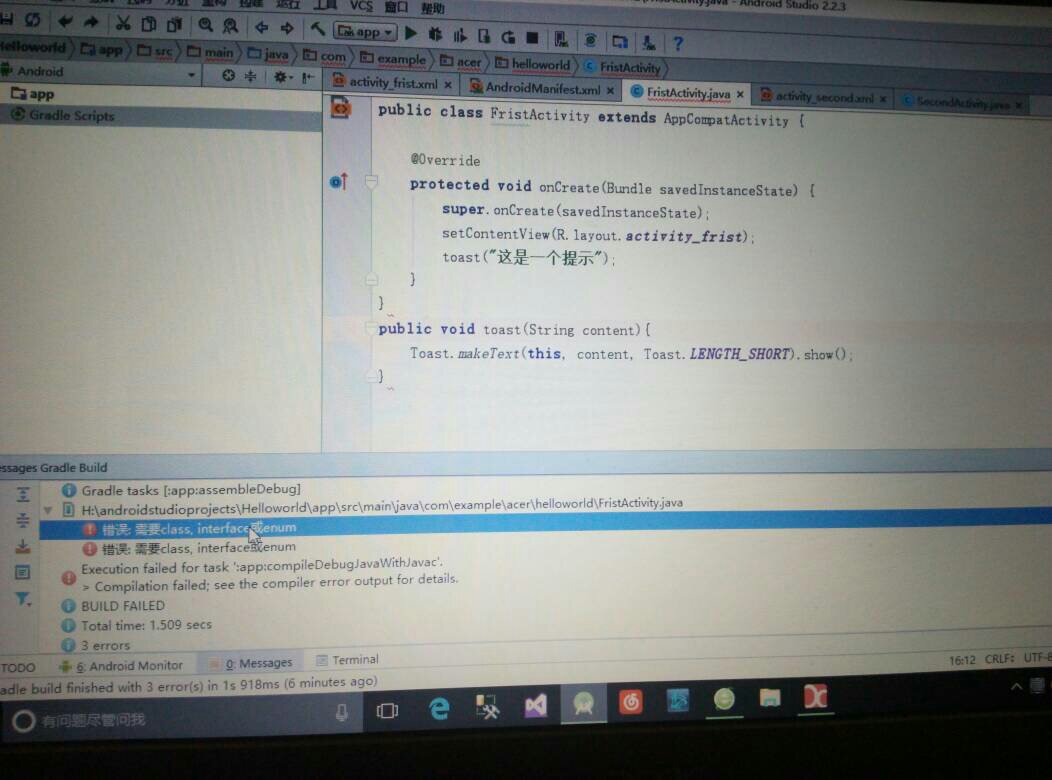Click the Scroll from Source target icon
1052x780 pixels.
pos(229,76)
